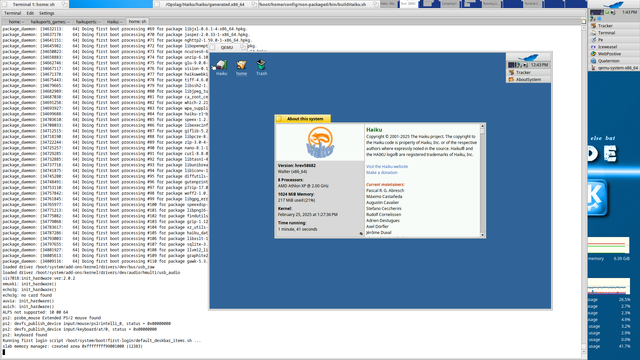Image resolution: width=640 pixels, height=360 pixels.
Task: Click the 12:43 PM clock in guest Deskbar
Action: click(x=540, y=65)
